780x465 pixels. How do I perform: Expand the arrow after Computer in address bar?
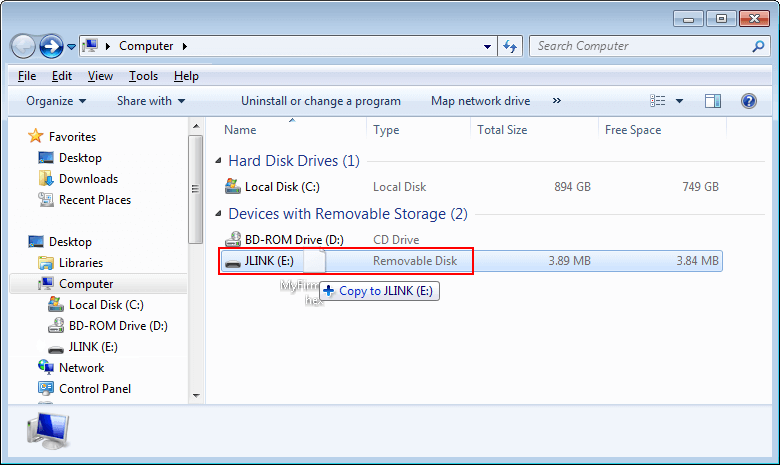pos(185,46)
